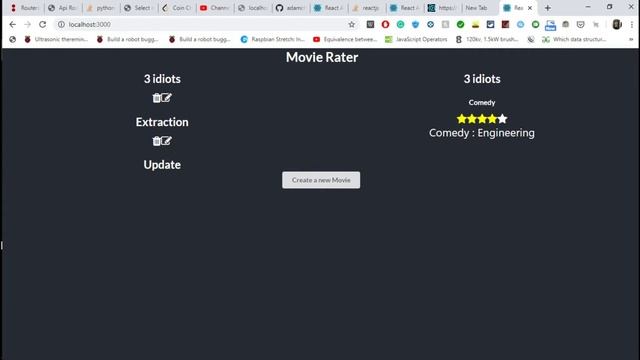
Task: Open Ultrasonic theremin bookmark
Action: 56,39
